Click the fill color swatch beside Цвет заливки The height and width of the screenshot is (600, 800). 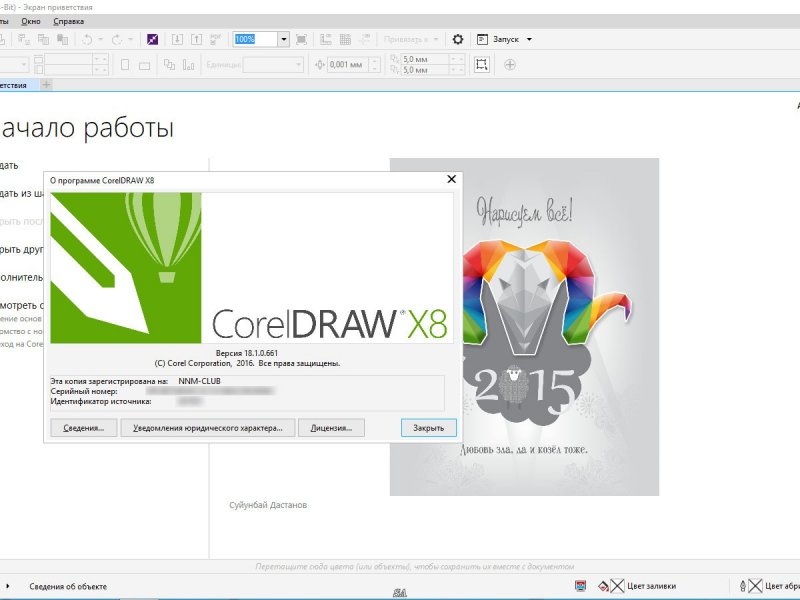(x=617, y=586)
